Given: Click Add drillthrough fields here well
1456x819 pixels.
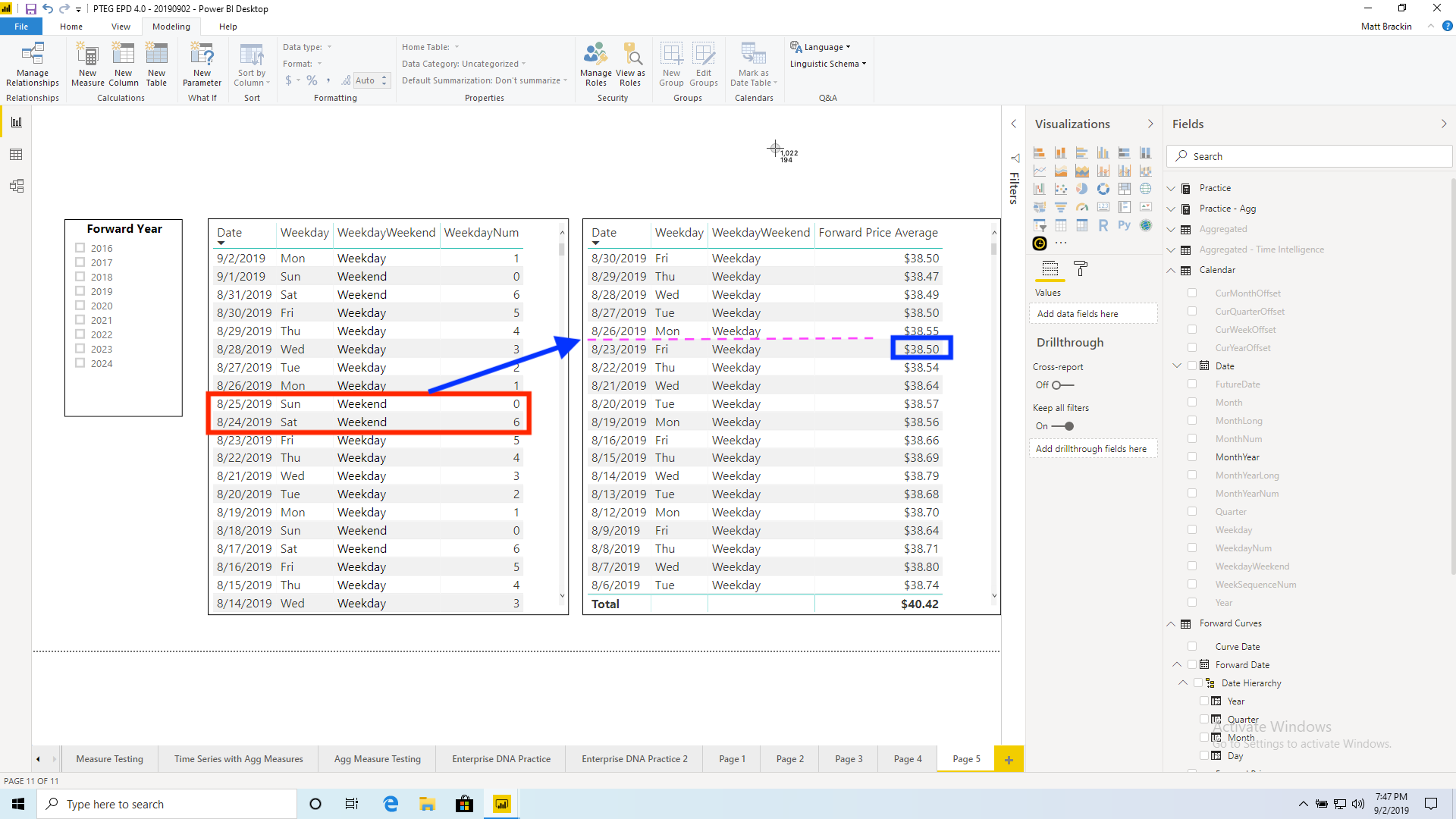Looking at the screenshot, I should point(1093,449).
